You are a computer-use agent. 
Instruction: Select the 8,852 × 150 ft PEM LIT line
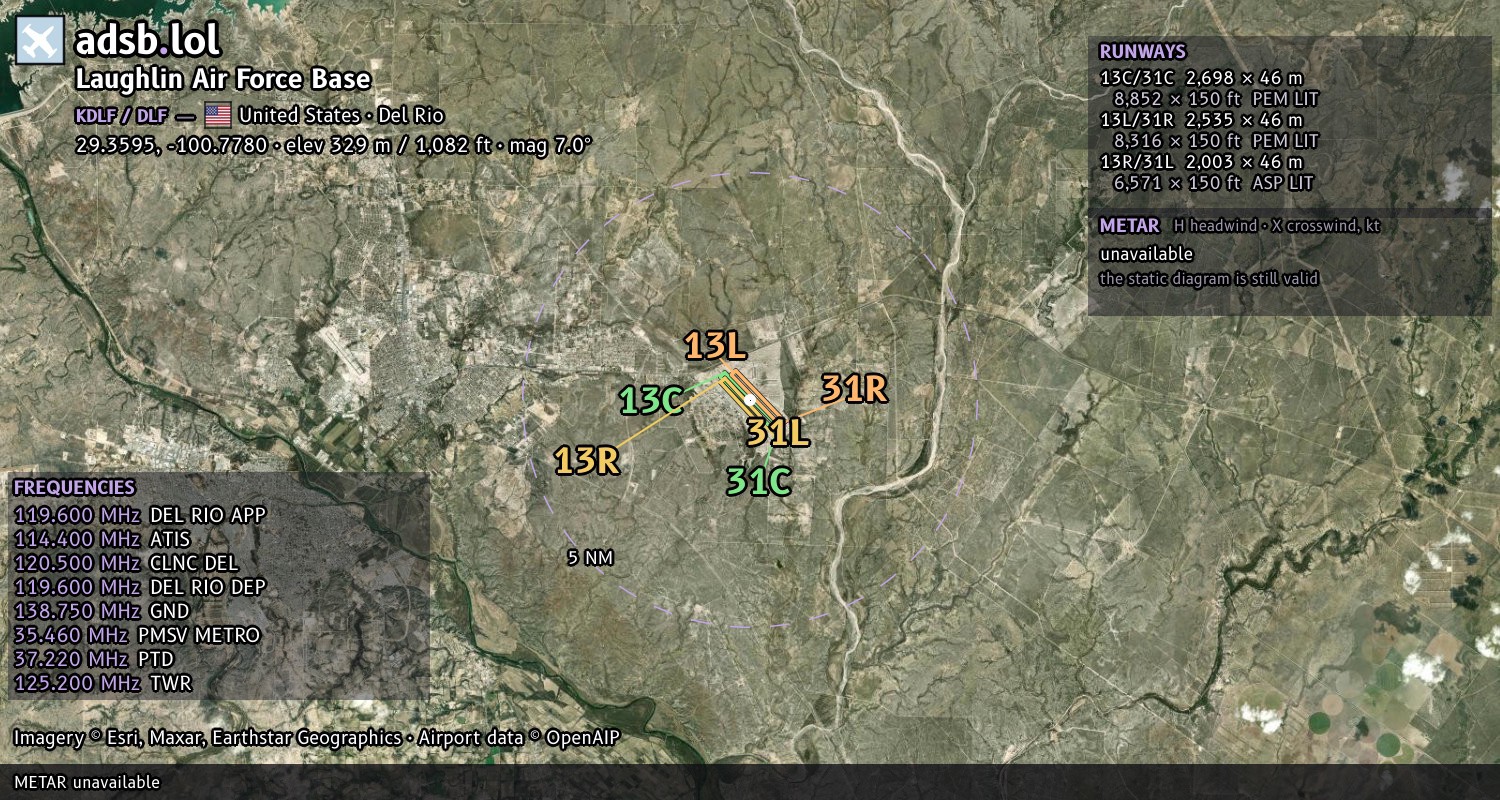(x=1216, y=99)
